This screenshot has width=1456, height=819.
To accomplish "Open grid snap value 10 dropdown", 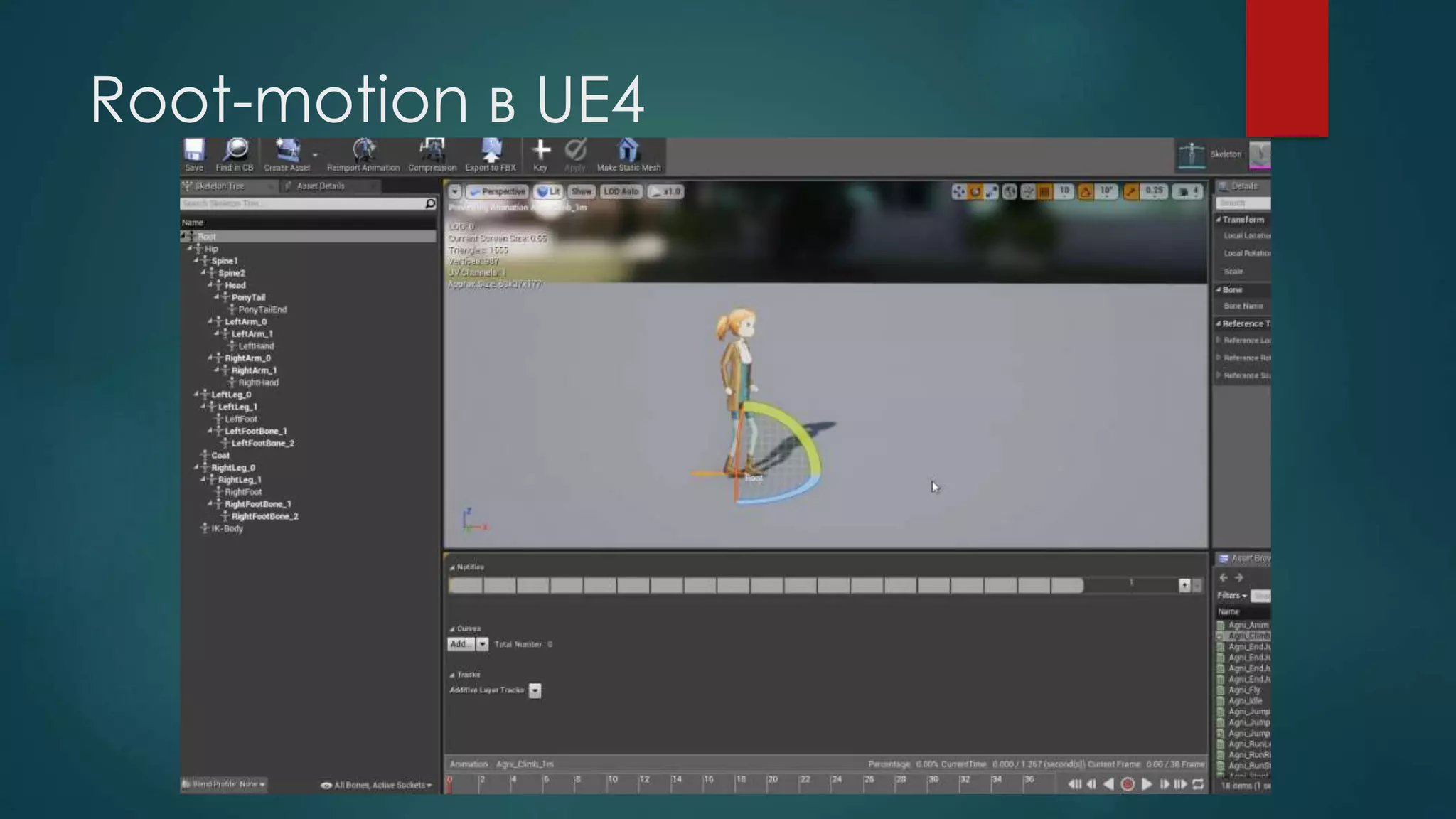I will point(1064,191).
